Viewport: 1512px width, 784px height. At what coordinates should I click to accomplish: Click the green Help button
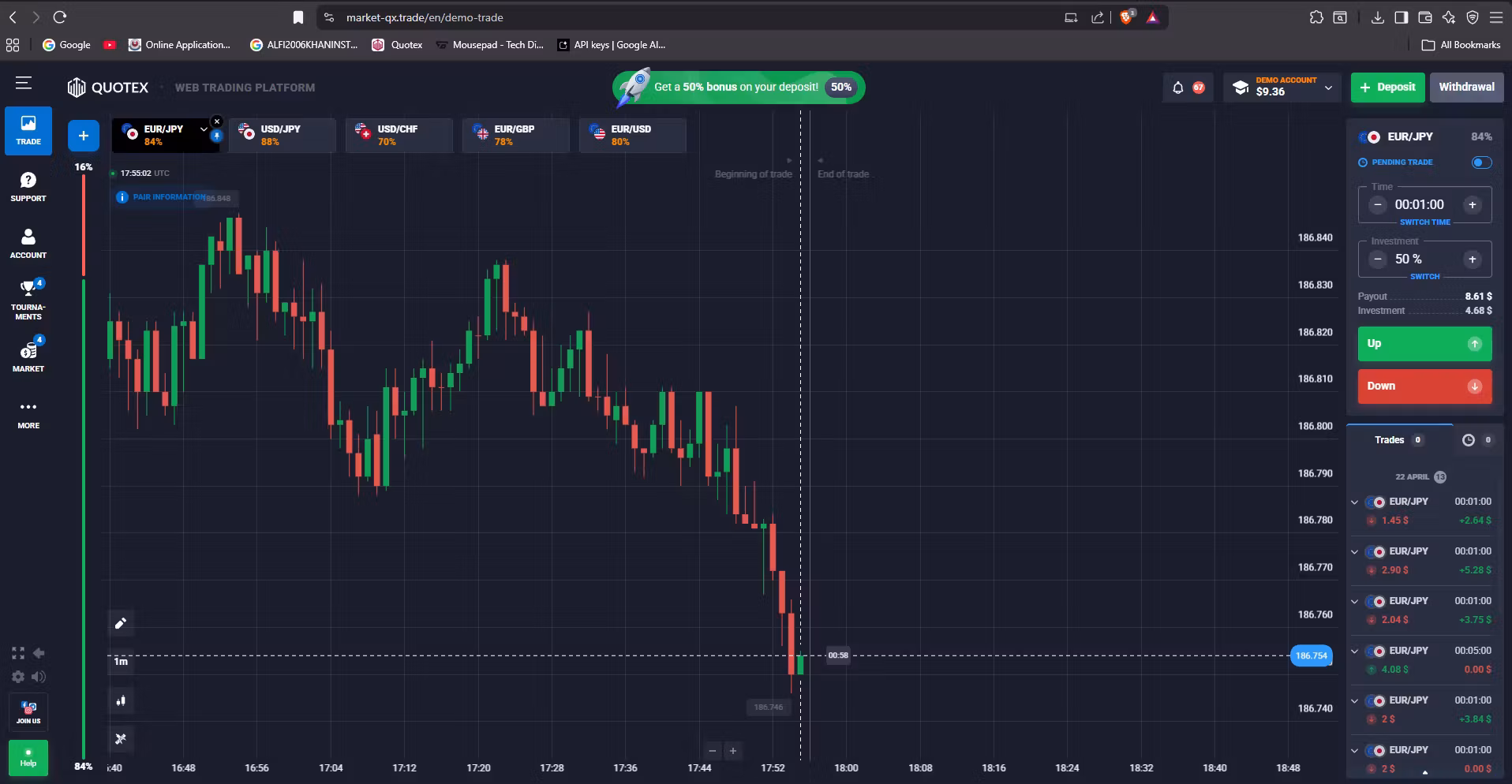pos(28,758)
